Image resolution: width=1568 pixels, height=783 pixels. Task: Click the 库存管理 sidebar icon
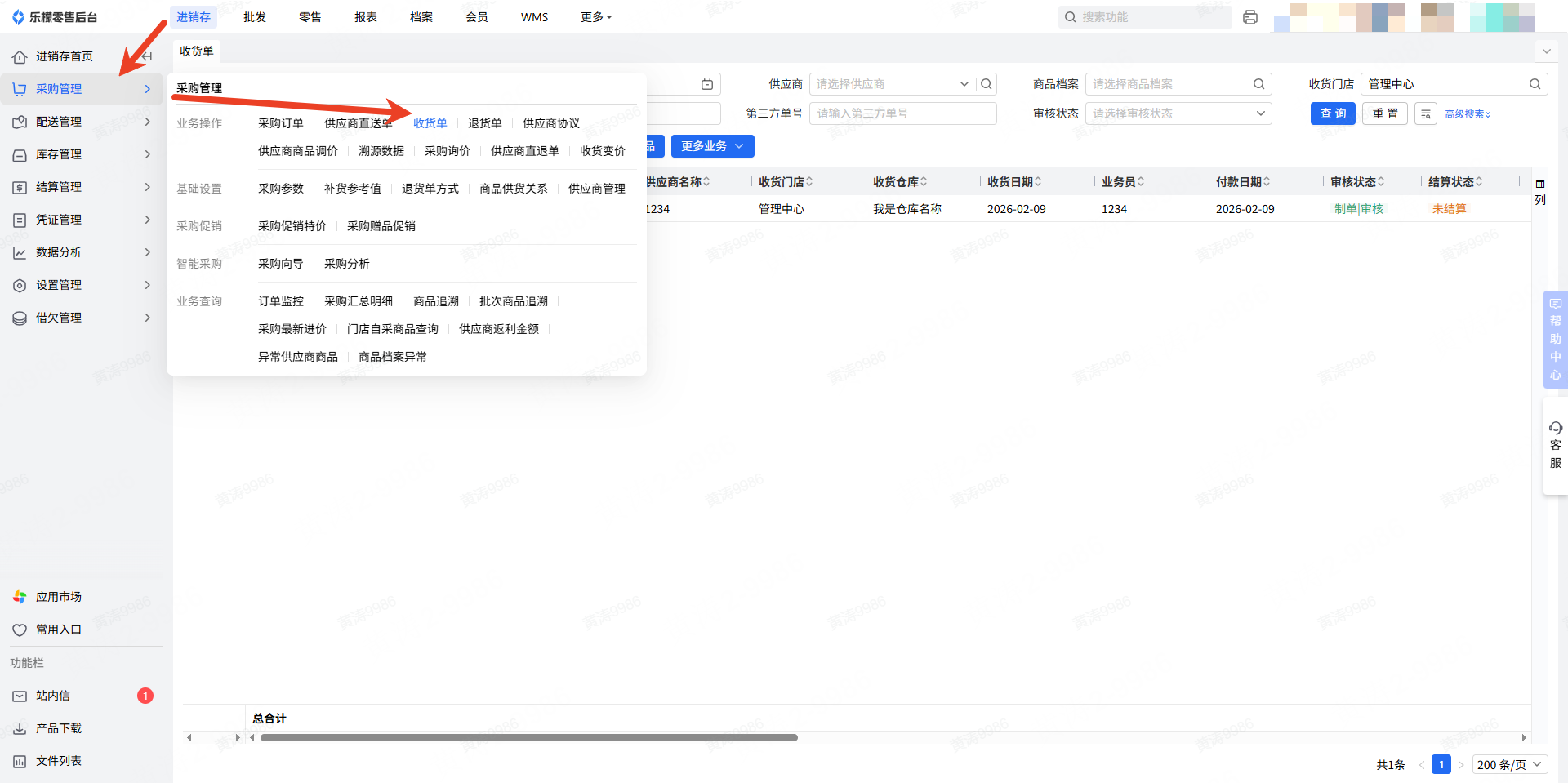[x=20, y=154]
